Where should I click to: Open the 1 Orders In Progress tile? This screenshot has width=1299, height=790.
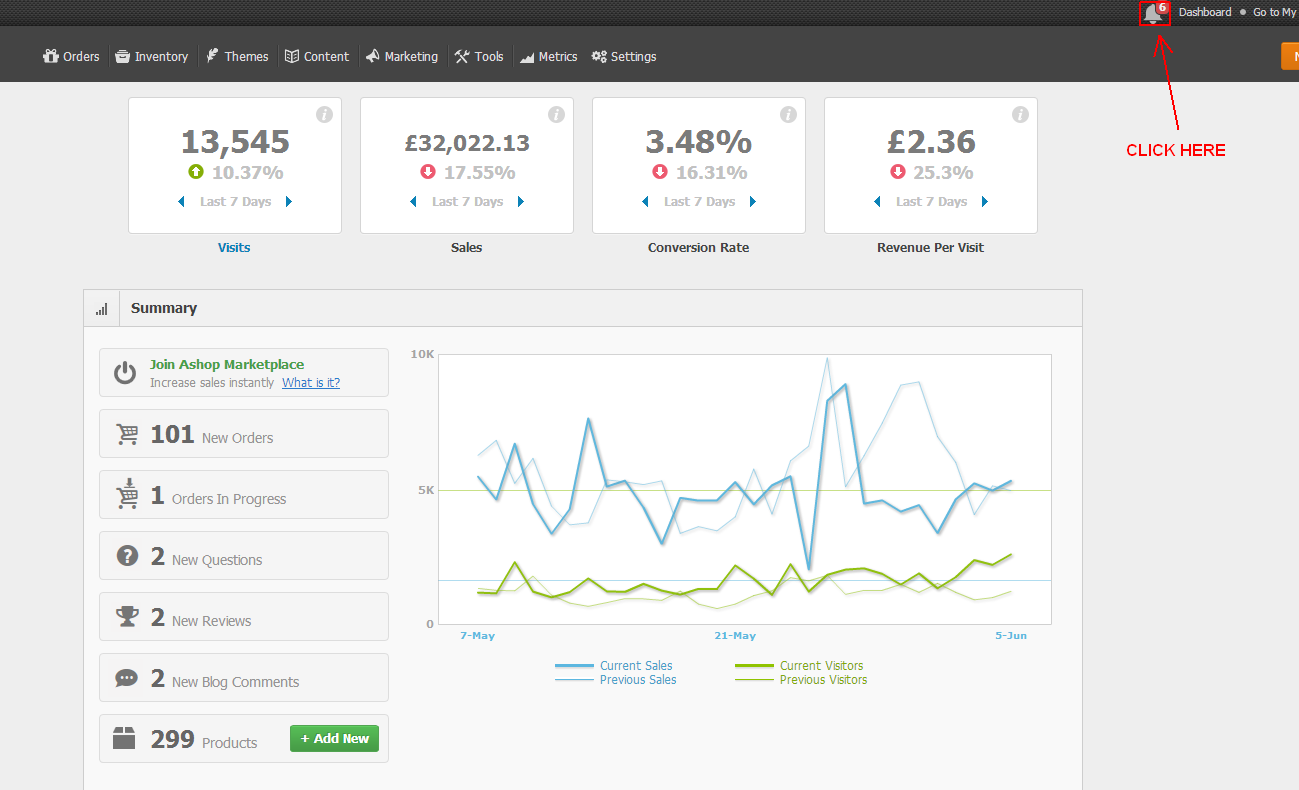pyautogui.click(x=244, y=495)
